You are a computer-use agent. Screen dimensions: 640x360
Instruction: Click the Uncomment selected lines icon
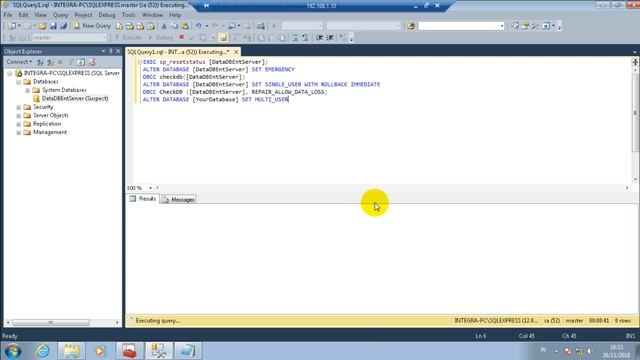305,38
